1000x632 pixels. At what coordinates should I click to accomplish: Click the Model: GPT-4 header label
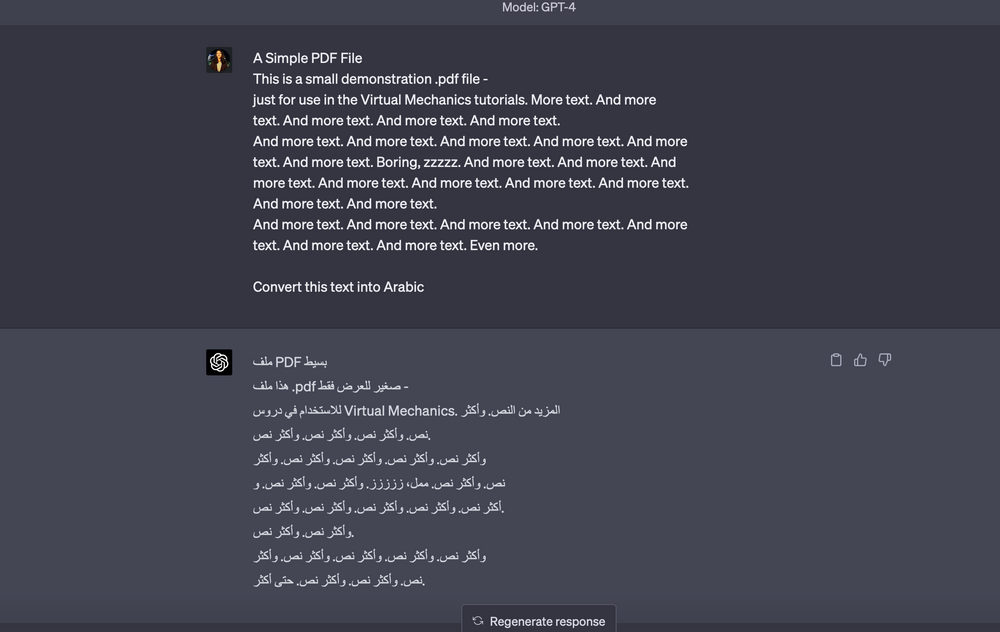[x=538, y=7]
